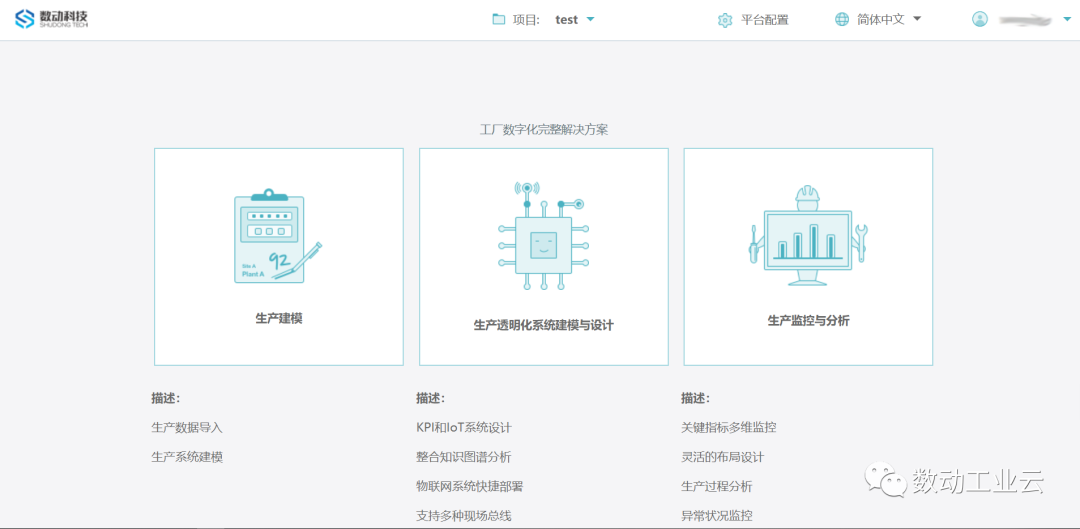Open the test project dropdown arrow
Image resolution: width=1080 pixels, height=529 pixels.
click(590, 19)
